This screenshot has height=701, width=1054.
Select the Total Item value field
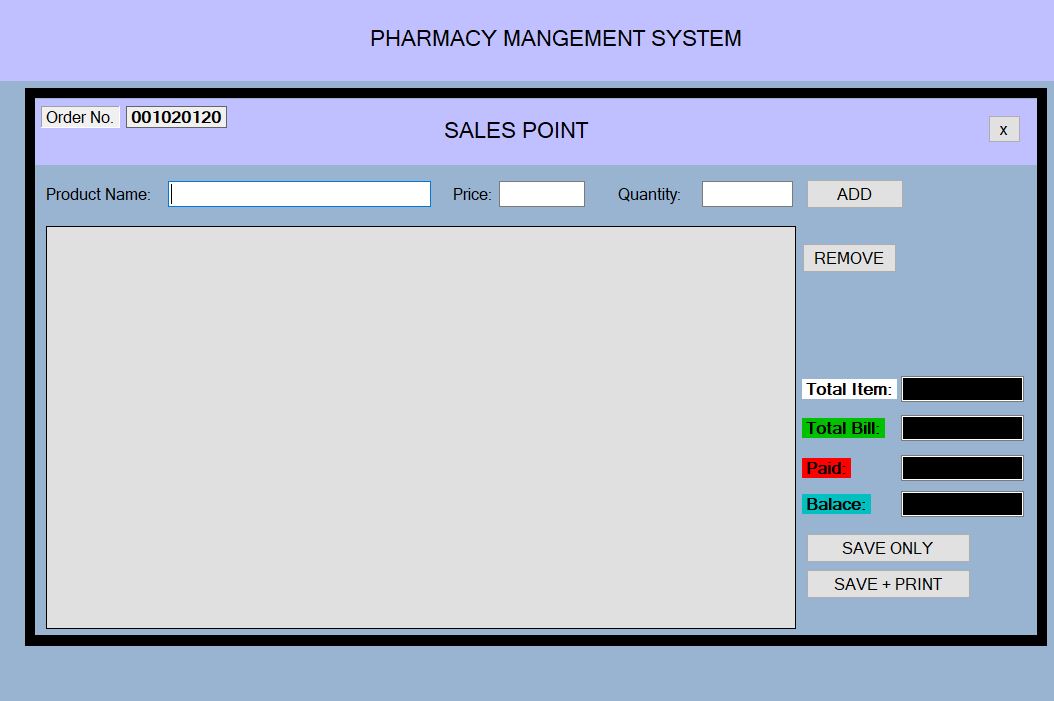[962, 389]
